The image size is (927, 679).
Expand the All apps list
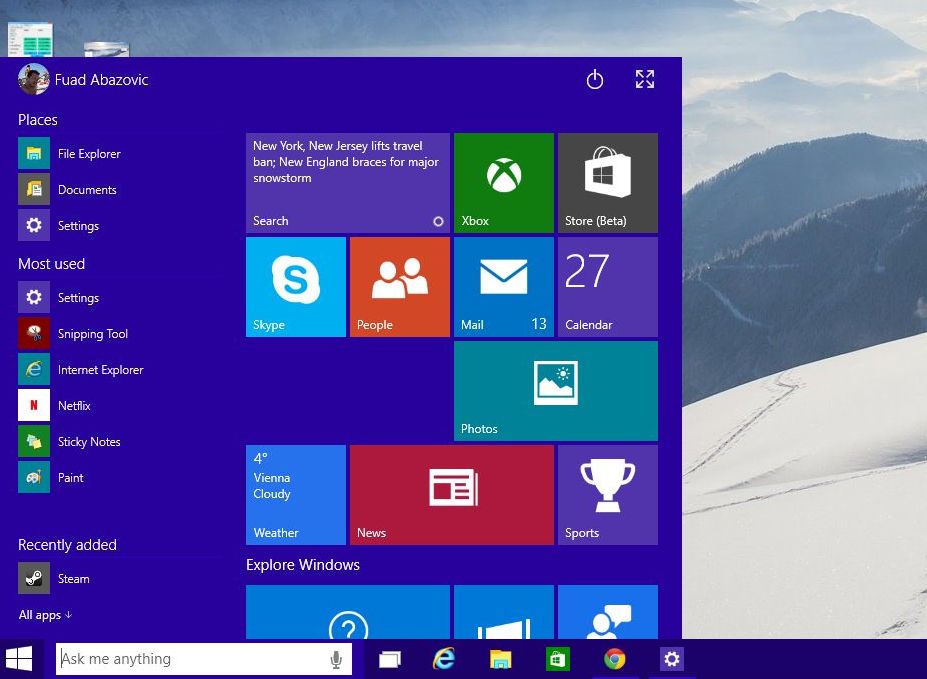(x=45, y=615)
